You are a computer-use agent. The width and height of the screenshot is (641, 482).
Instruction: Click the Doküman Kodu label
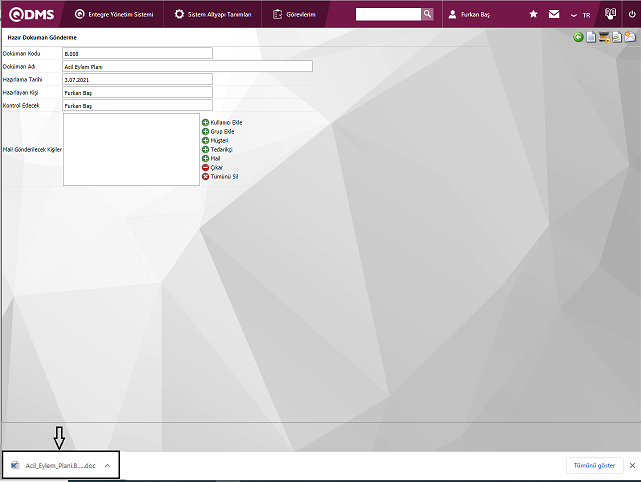coord(22,53)
